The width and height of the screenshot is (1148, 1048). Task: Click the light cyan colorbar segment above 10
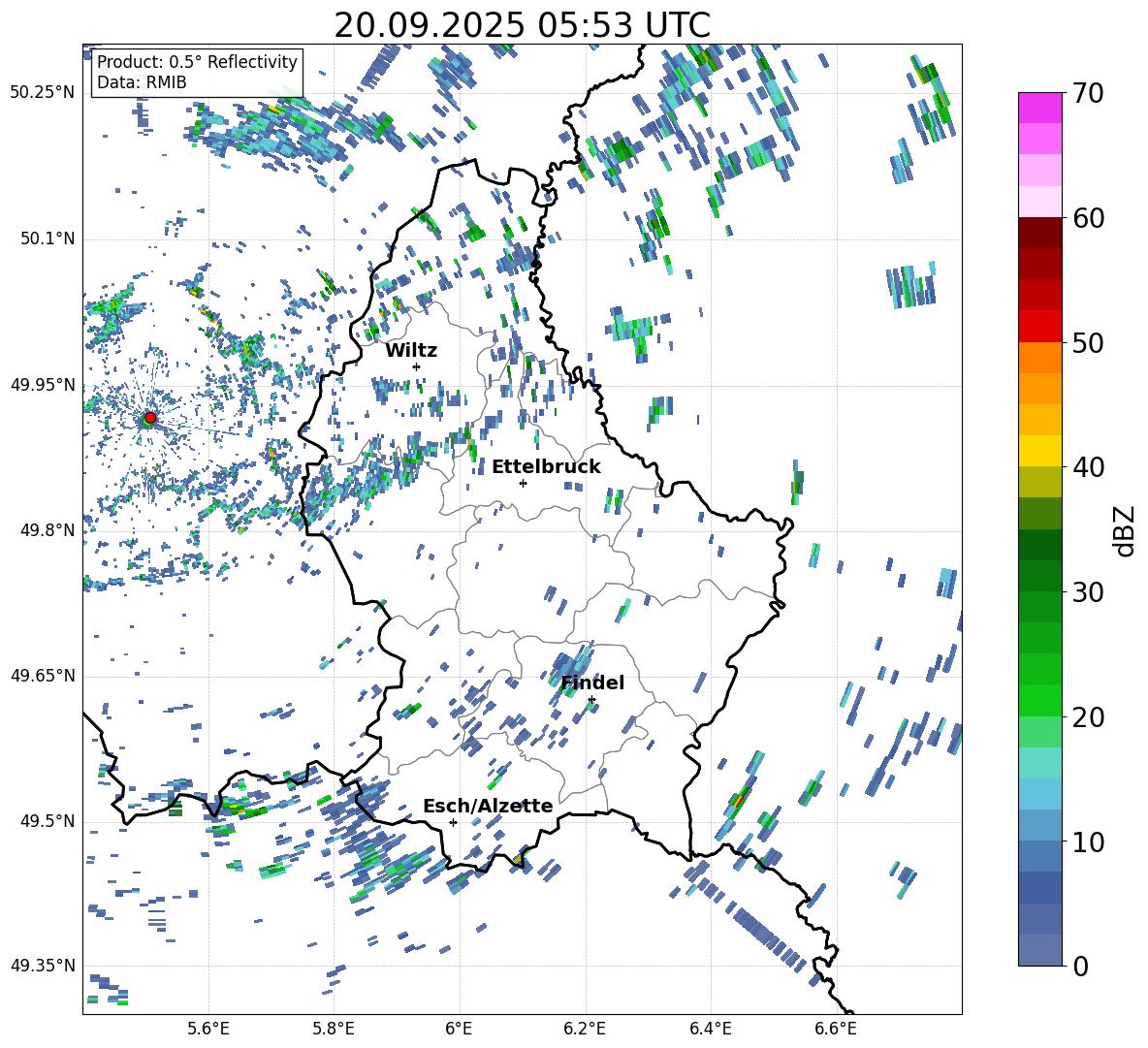pos(1039,793)
